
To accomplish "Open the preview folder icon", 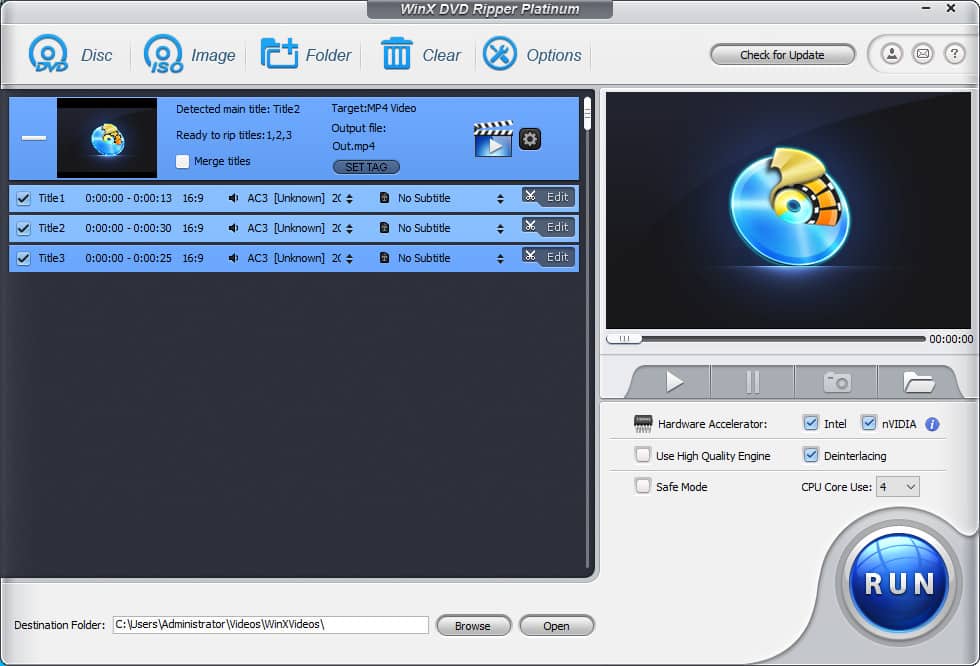I will pos(917,382).
